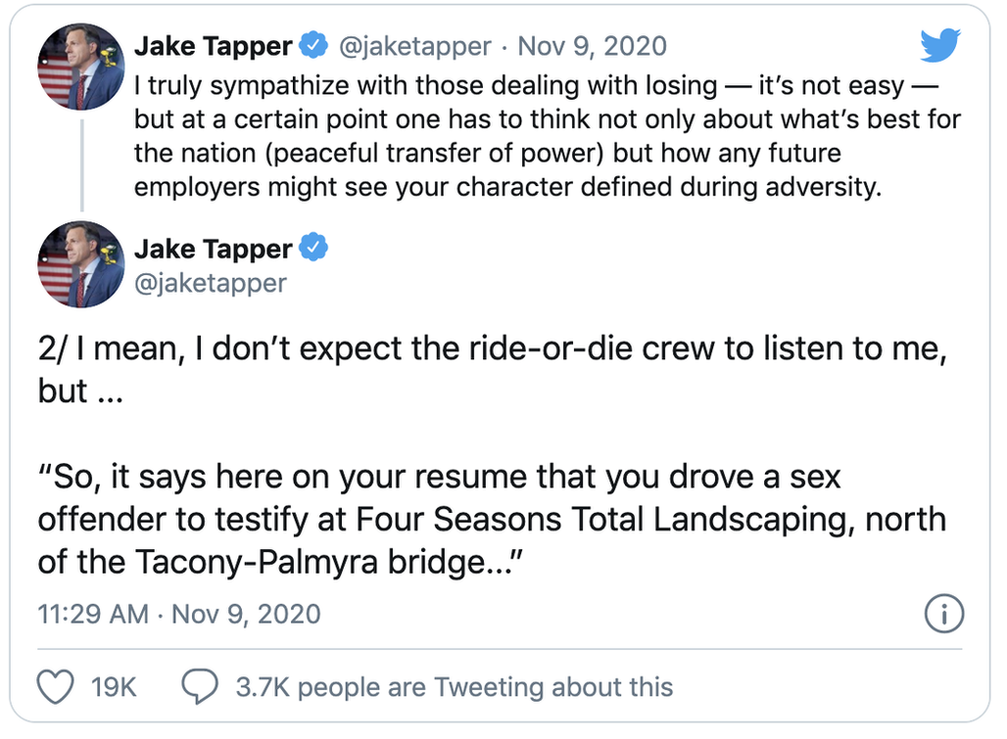Open Jake Tapper's avatar in the lower tweet

pyautogui.click(x=80, y=264)
